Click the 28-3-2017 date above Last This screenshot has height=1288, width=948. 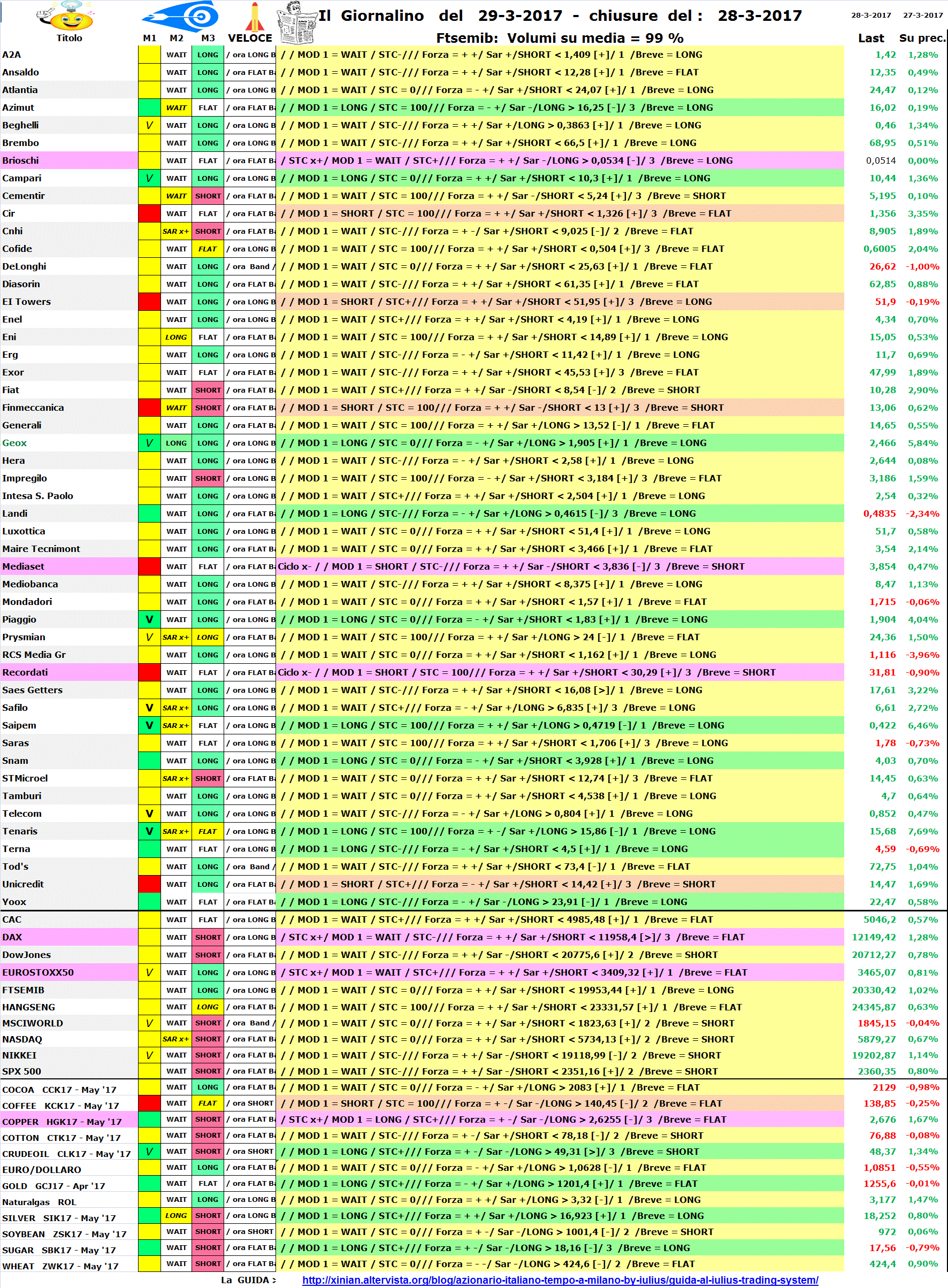click(870, 15)
